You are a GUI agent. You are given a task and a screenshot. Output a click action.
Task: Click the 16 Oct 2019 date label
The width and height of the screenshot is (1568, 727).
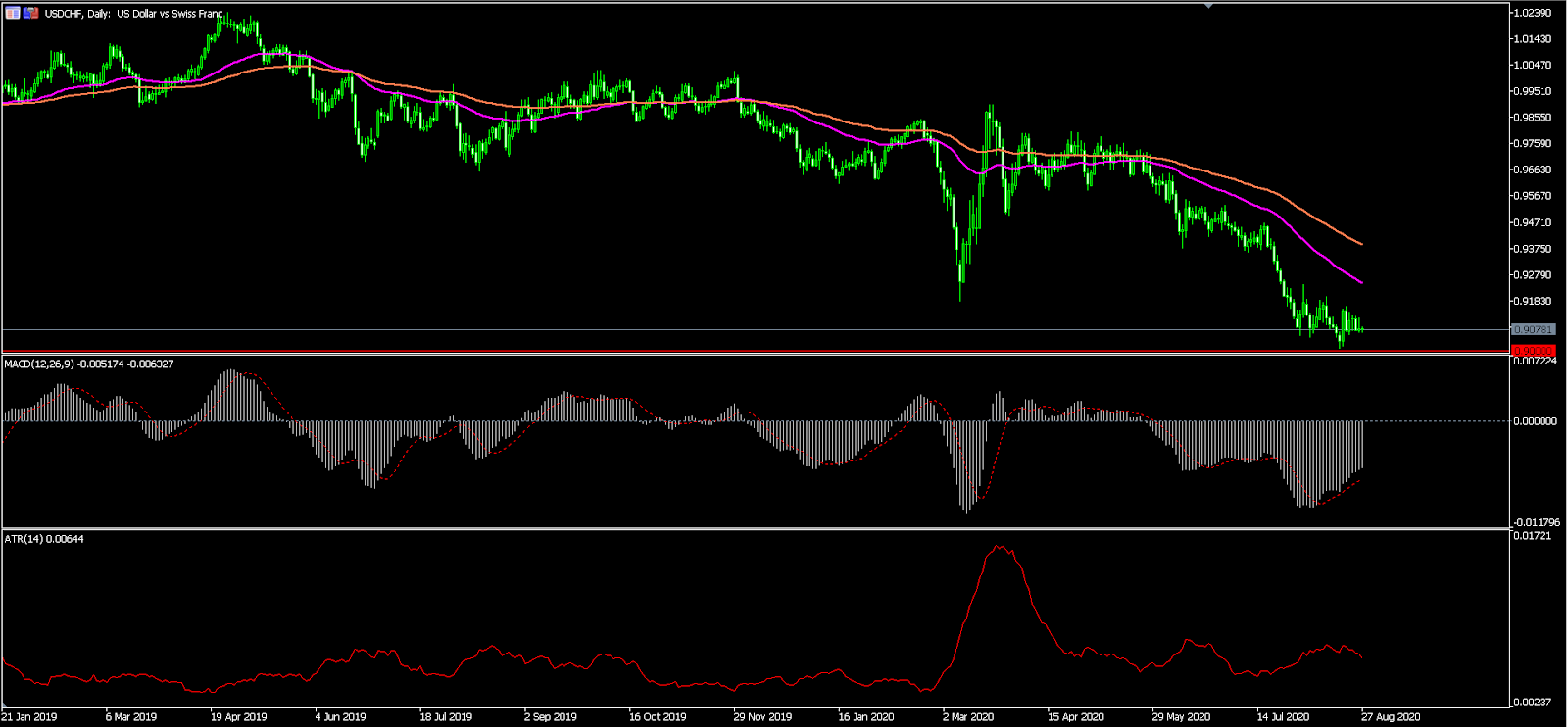pyautogui.click(x=658, y=717)
